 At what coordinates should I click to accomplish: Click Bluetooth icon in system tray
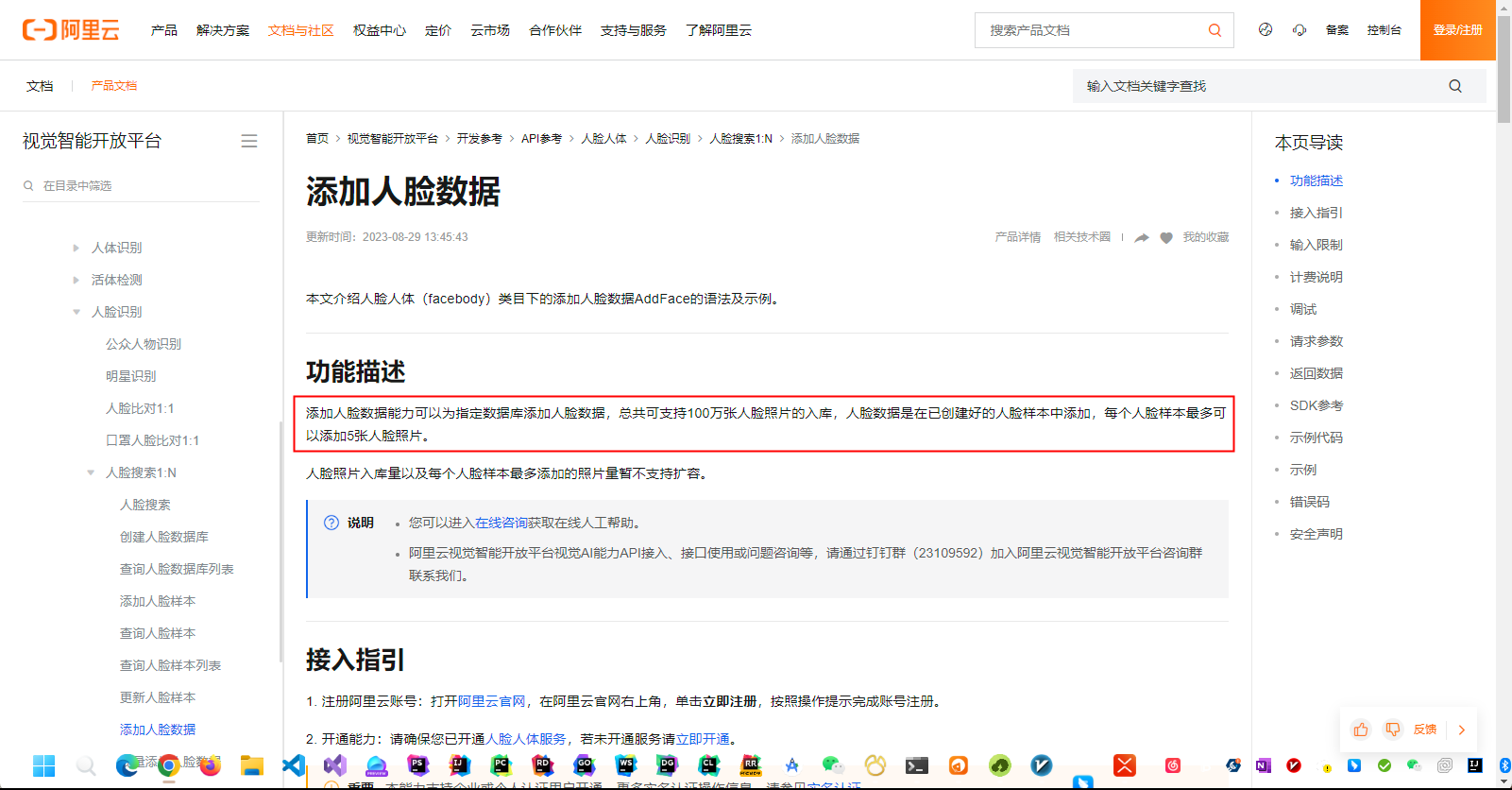[x=1505, y=765]
